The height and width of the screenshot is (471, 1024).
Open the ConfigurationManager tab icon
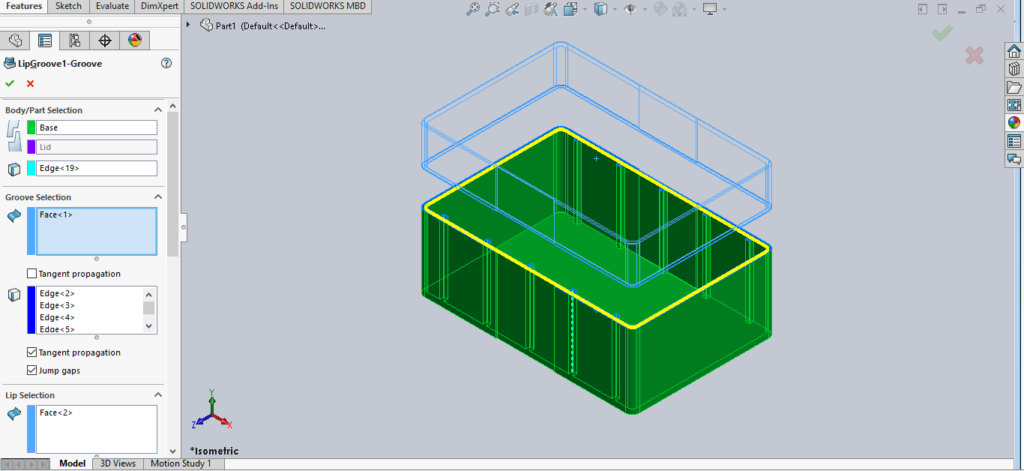(x=74, y=41)
